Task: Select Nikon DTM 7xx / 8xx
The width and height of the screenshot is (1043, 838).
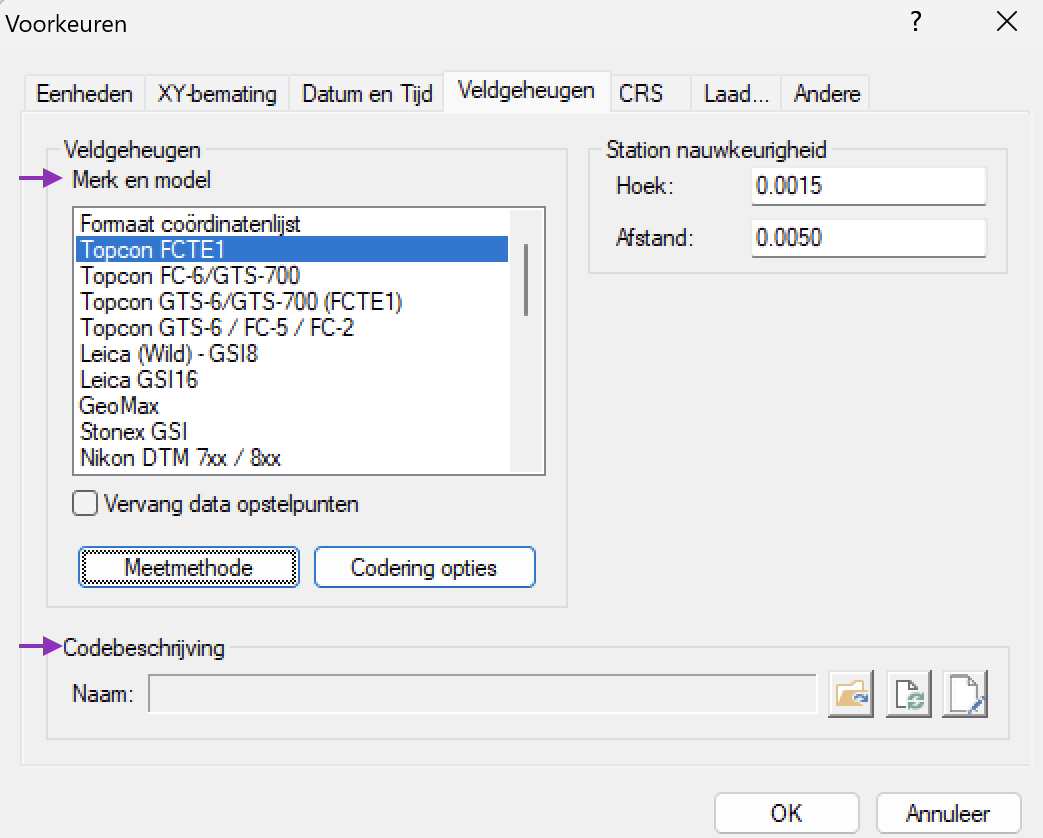Action: tap(293, 458)
